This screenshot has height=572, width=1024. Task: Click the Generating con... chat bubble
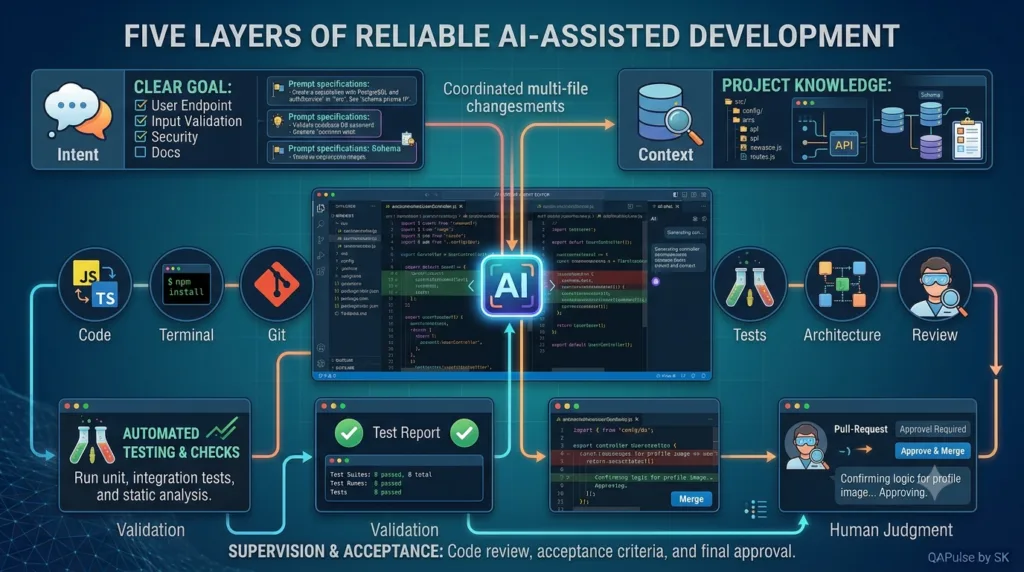[x=685, y=232]
